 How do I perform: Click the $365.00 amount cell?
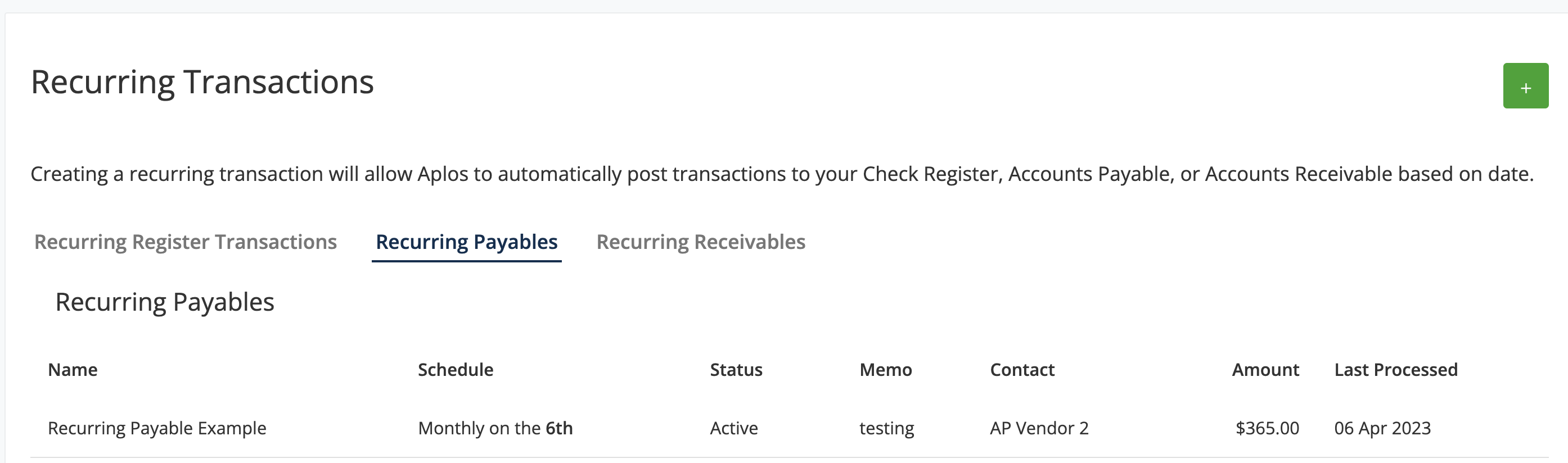1267,428
